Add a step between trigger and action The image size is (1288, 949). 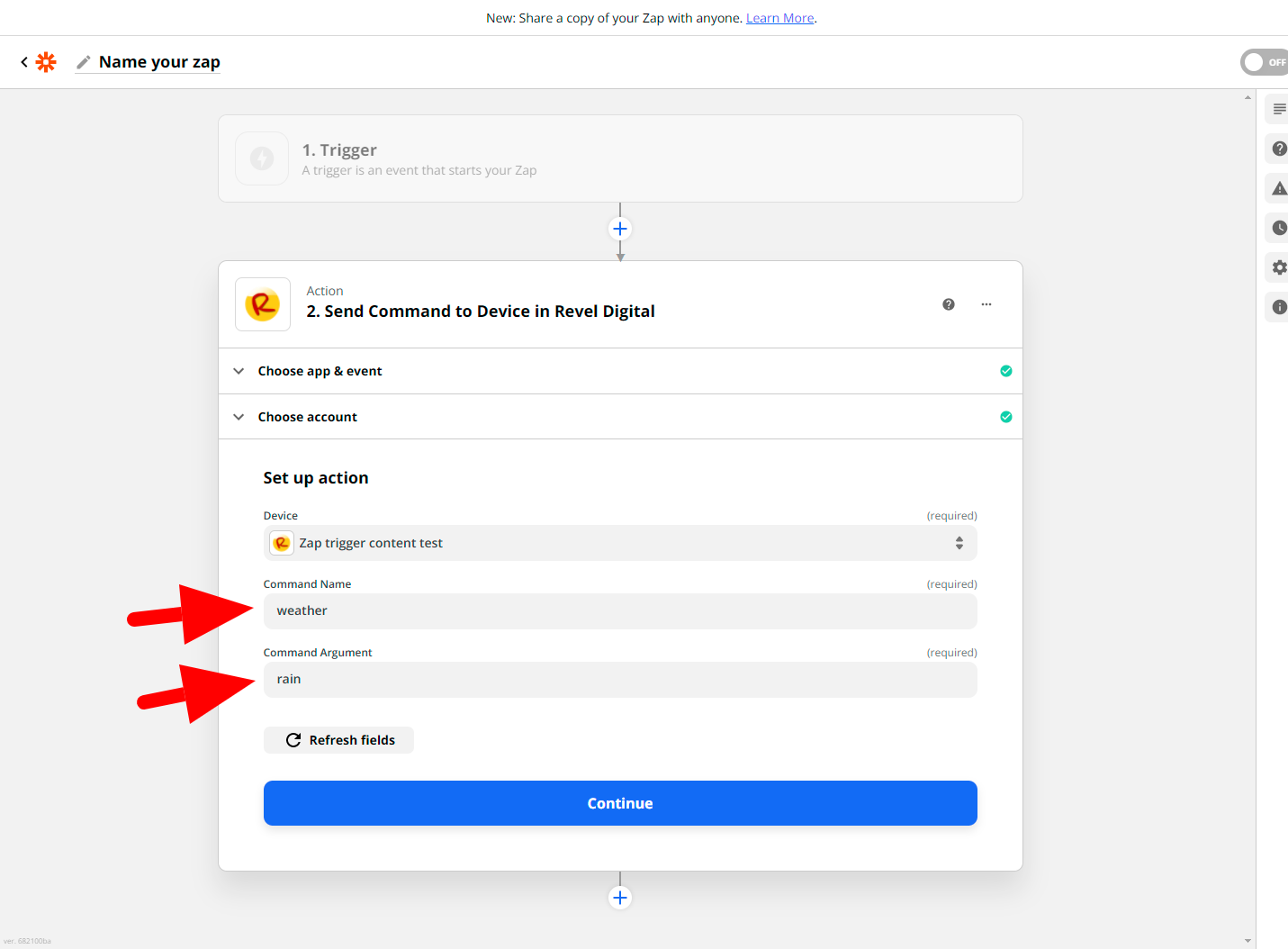[620, 229]
